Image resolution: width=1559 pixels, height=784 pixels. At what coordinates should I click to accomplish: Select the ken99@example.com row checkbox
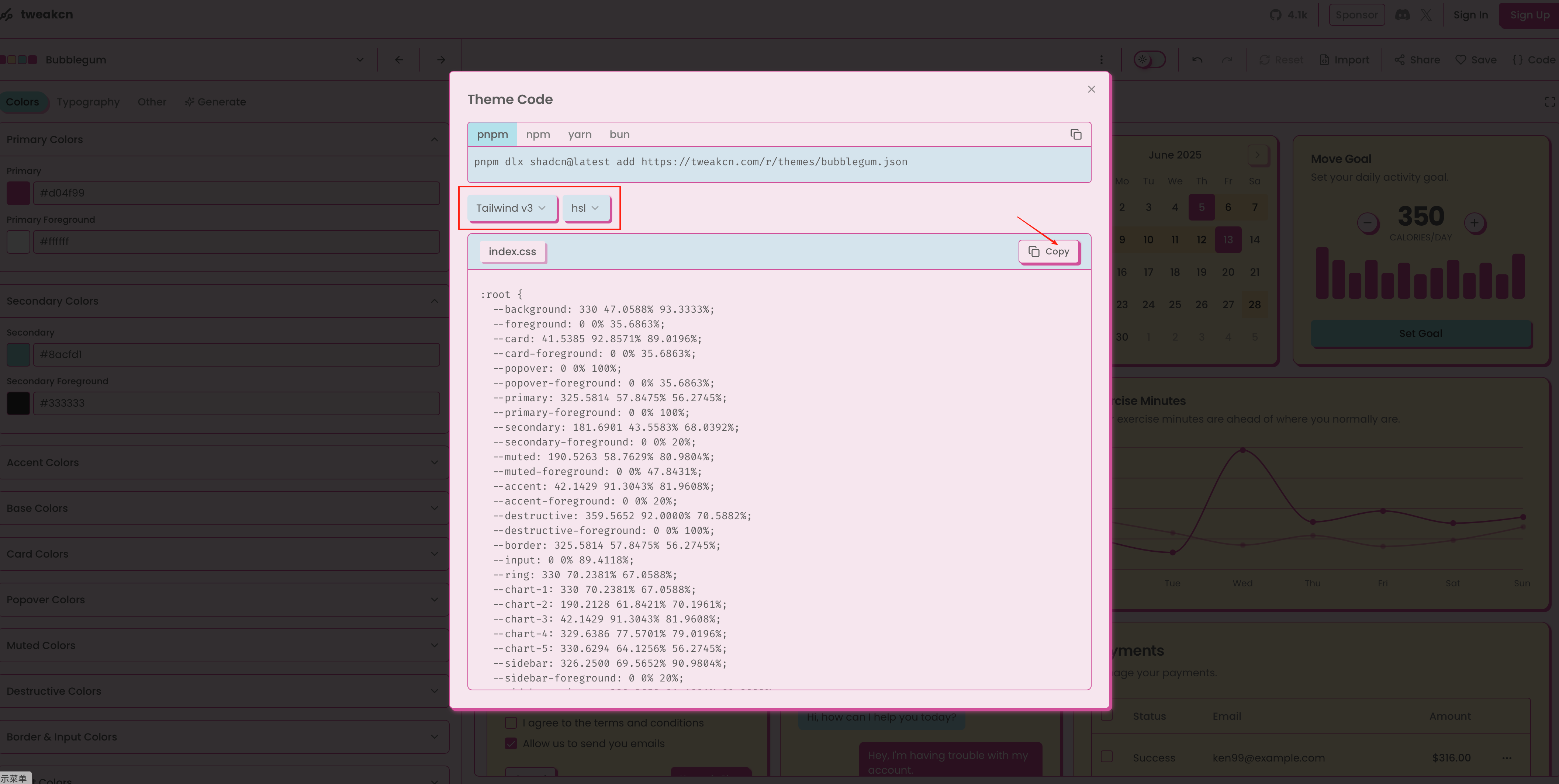click(x=1106, y=757)
